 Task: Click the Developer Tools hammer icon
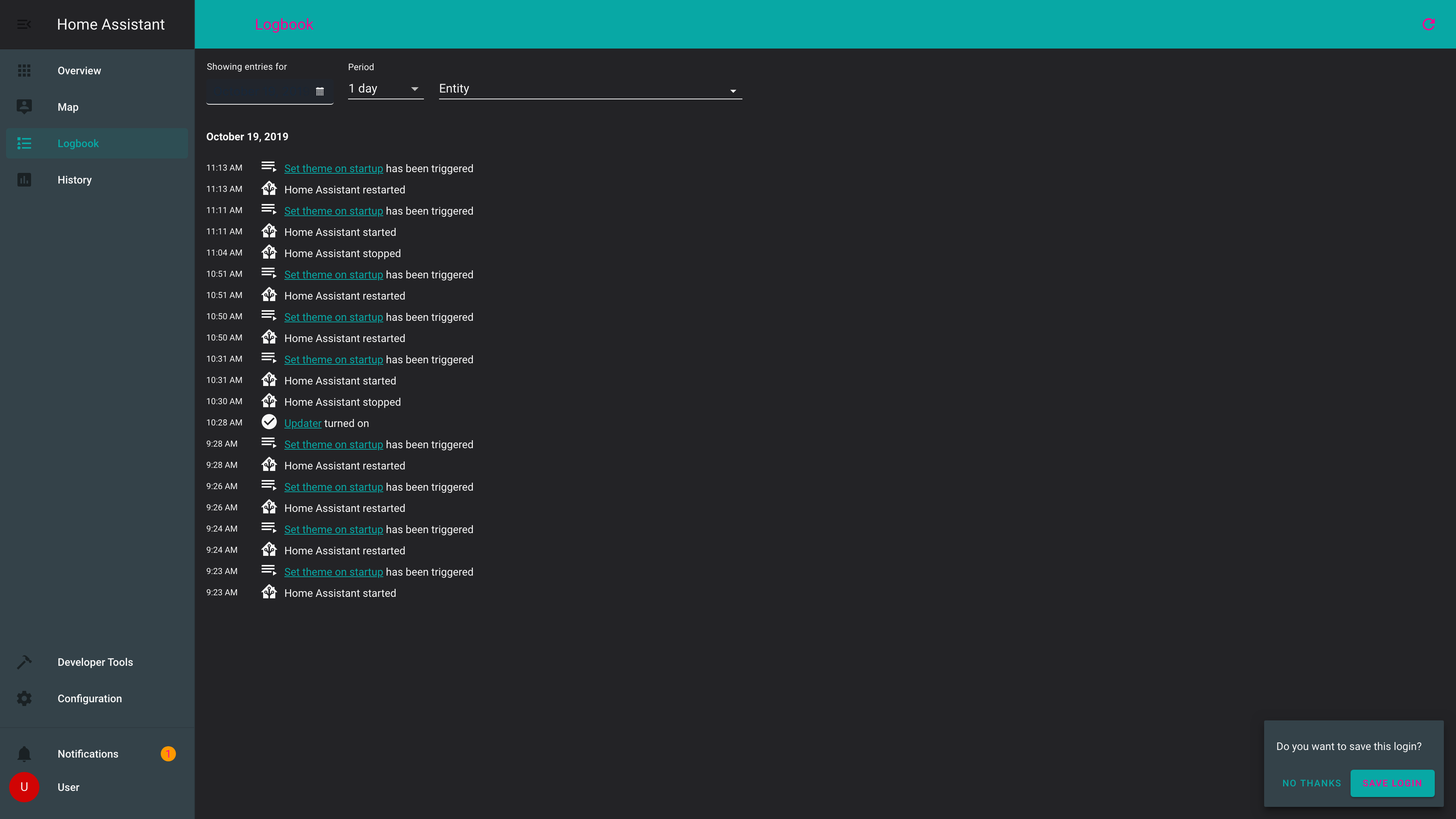24,662
